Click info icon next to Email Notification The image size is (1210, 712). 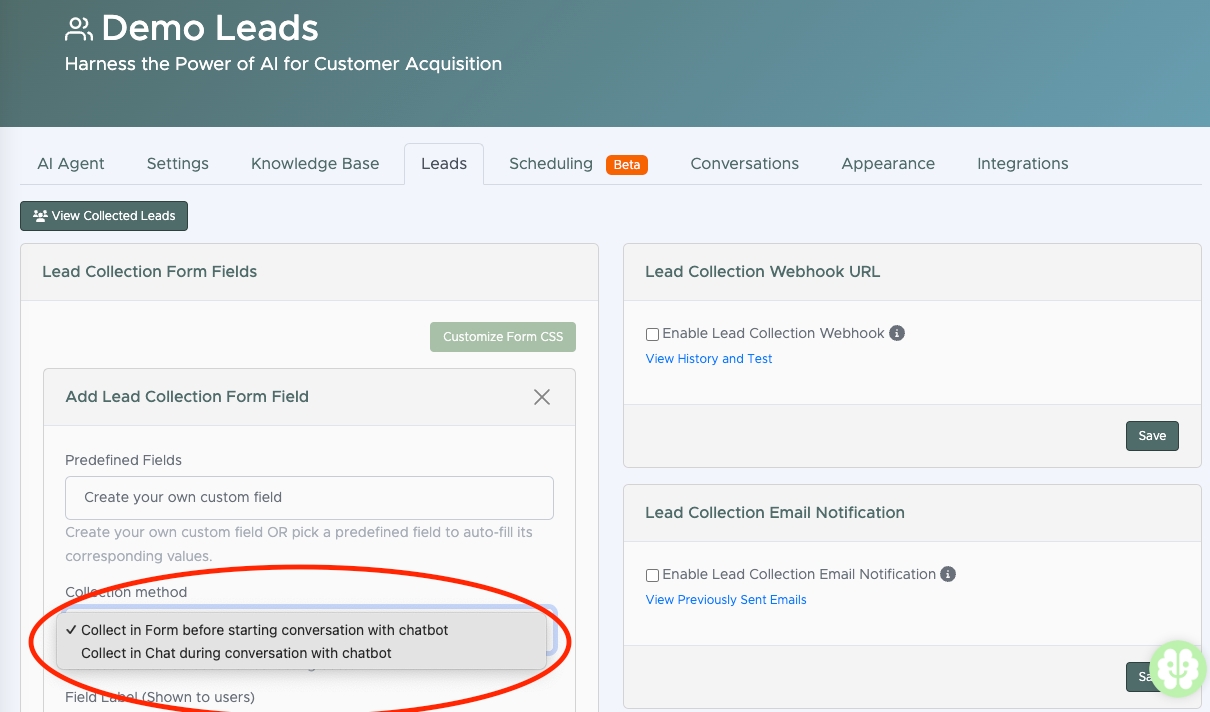[948, 574]
